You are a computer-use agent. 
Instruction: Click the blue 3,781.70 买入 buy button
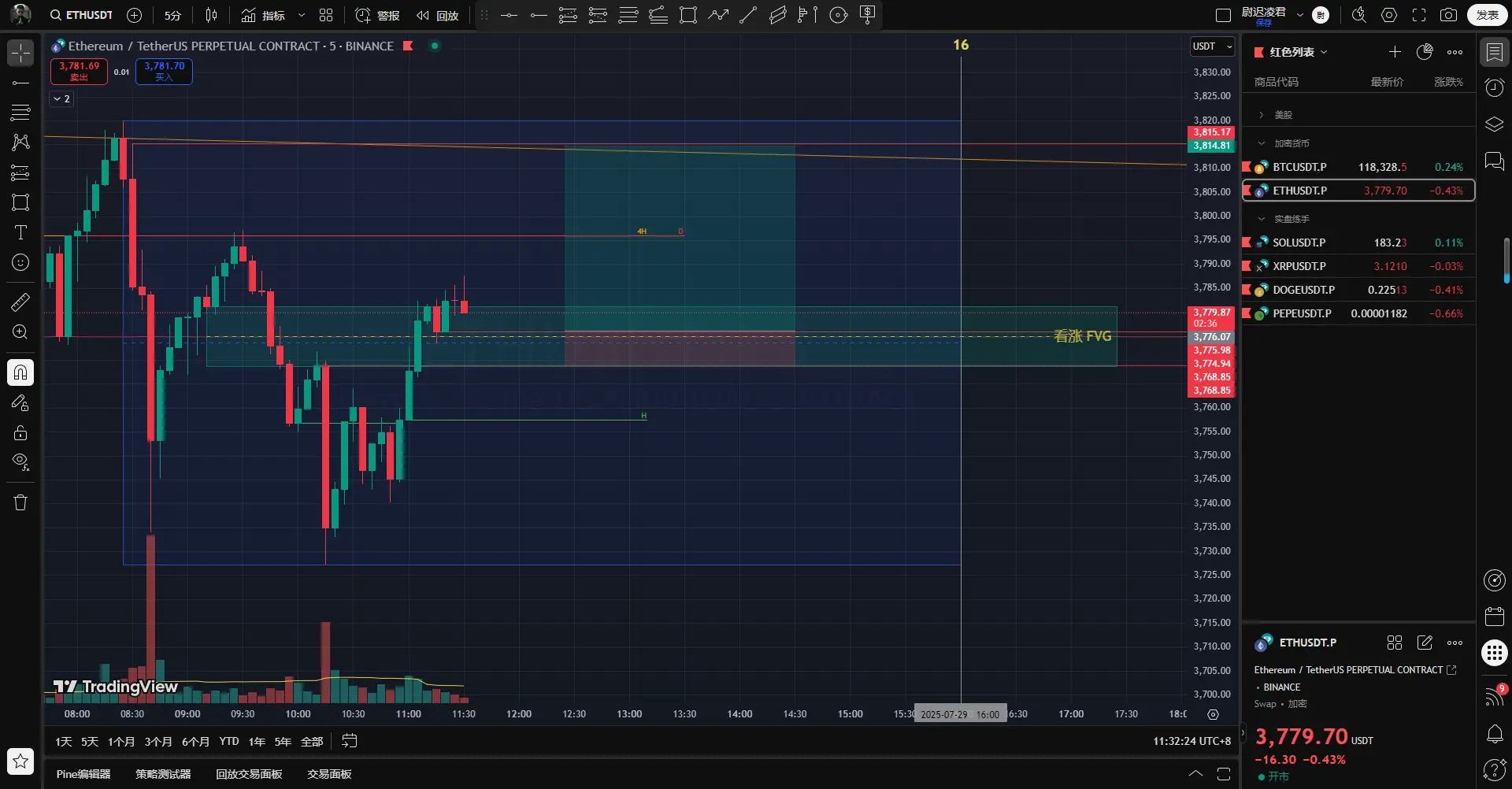tap(164, 72)
